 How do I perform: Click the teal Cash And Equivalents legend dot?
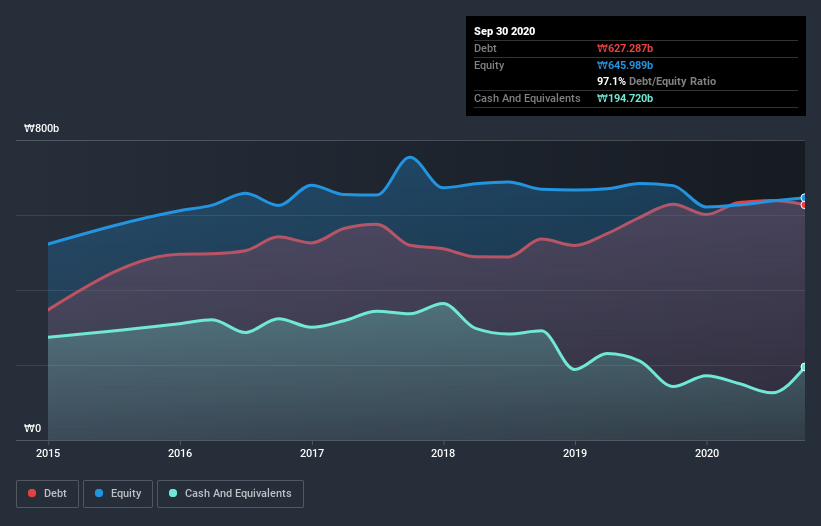click(x=173, y=493)
